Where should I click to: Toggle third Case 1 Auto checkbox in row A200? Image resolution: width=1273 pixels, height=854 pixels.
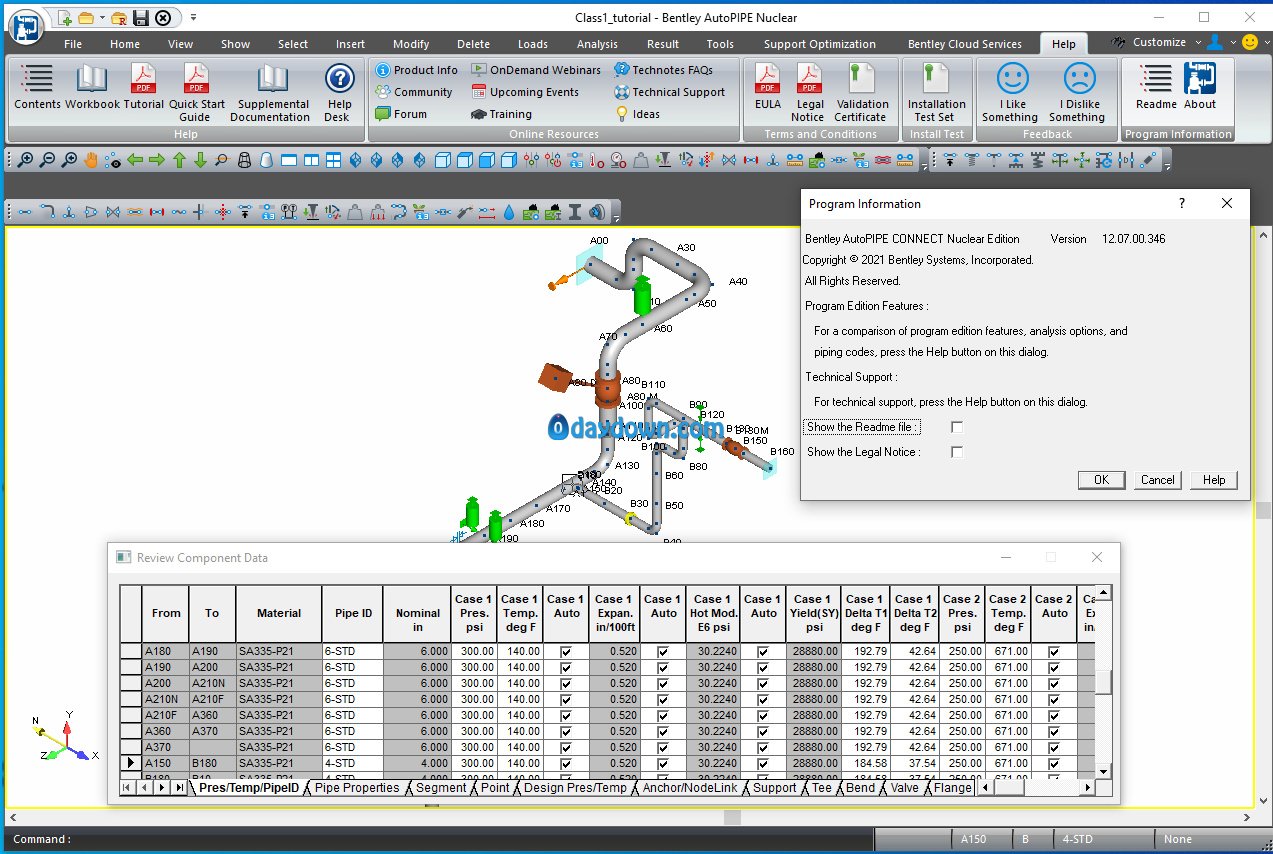pos(763,683)
